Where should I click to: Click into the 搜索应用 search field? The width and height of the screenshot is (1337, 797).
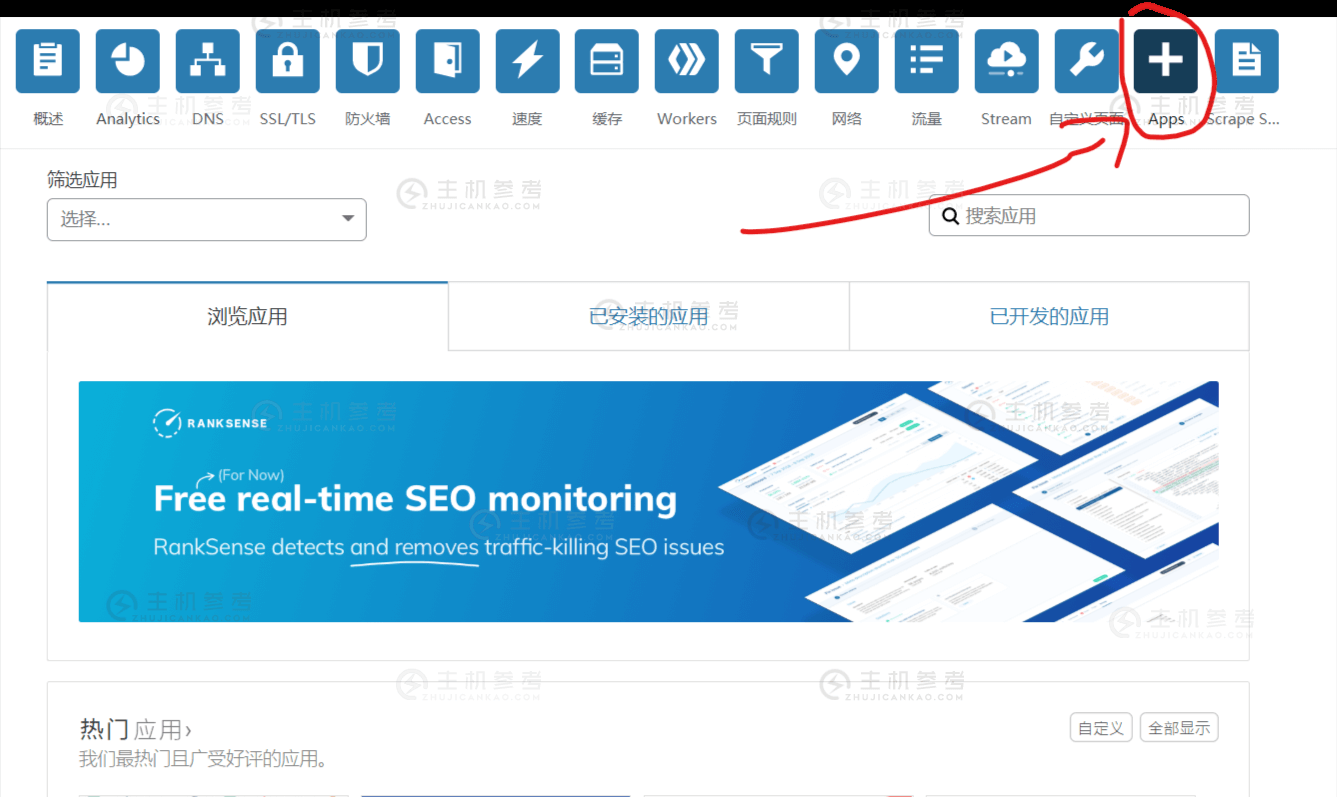pyautogui.click(x=1089, y=215)
